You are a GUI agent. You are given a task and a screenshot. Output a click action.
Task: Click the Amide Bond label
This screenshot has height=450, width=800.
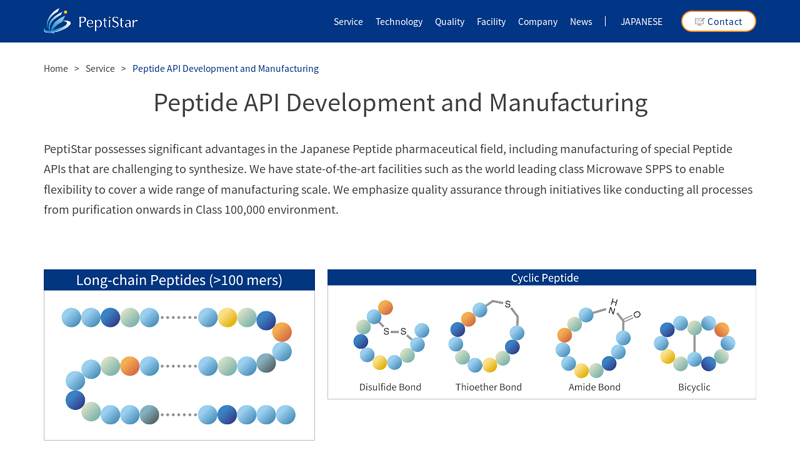tap(594, 387)
